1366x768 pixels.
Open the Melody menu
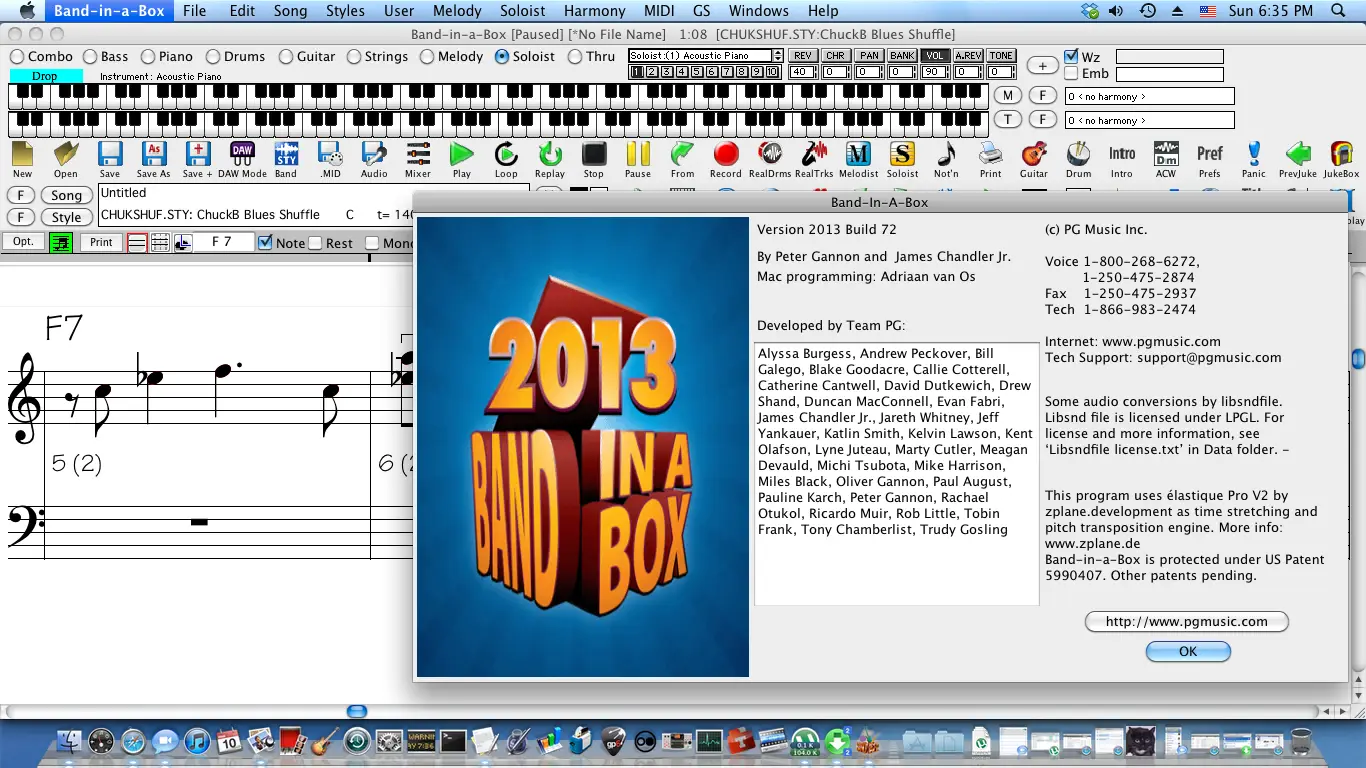click(458, 11)
